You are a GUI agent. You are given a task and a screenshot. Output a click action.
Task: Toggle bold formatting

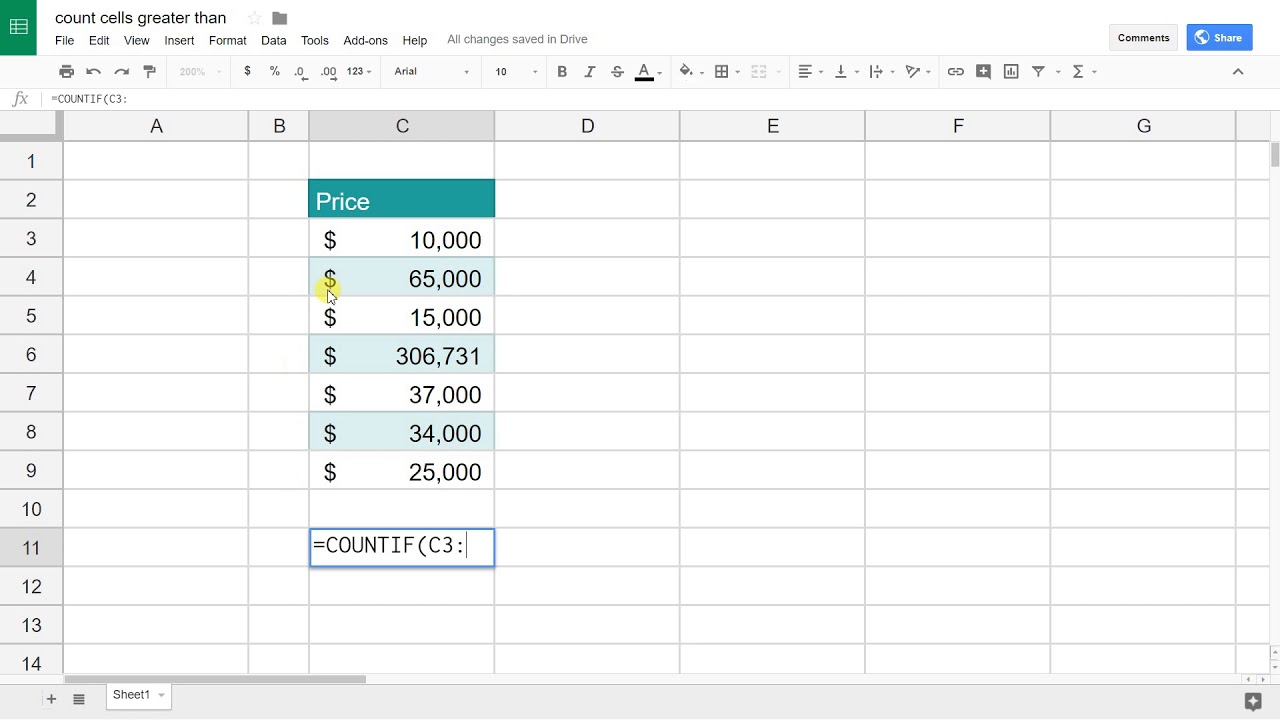point(562,71)
